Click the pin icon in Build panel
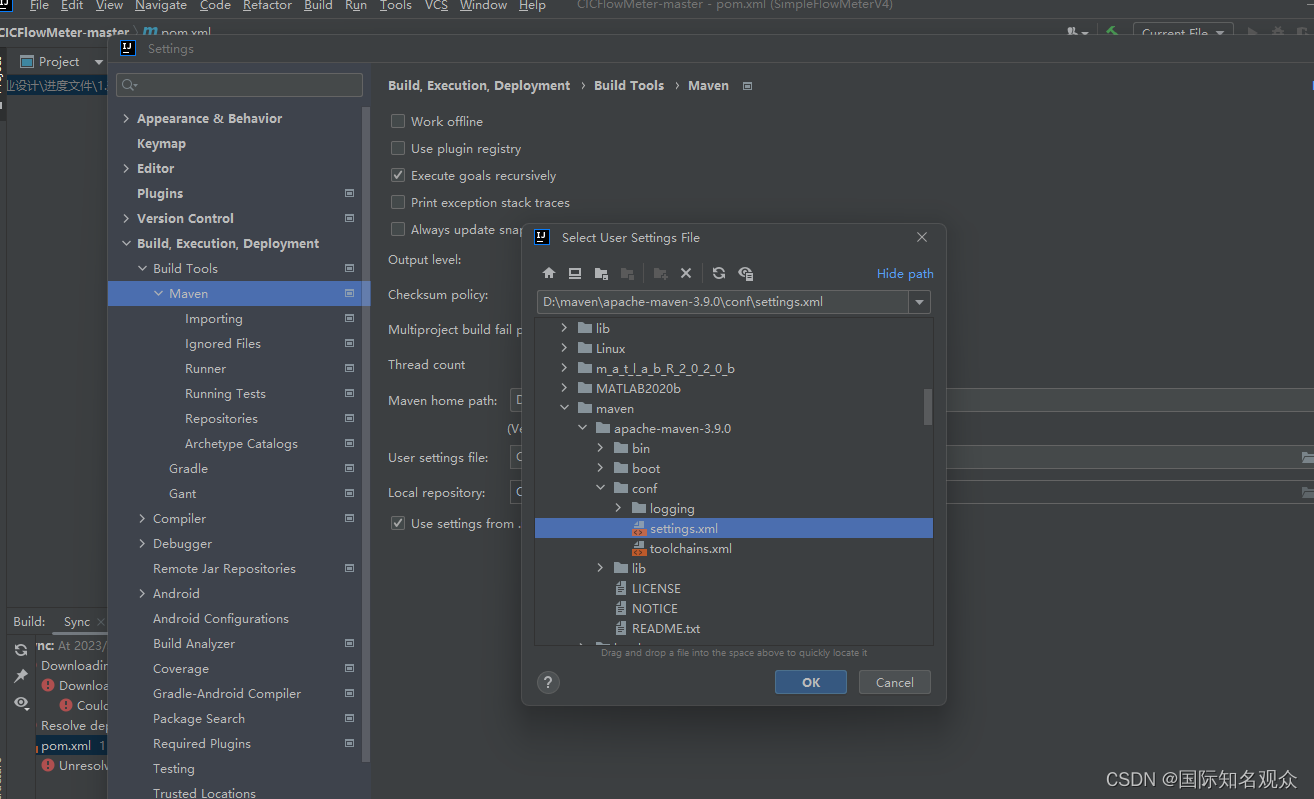Image resolution: width=1314 pixels, height=799 pixels. point(21,676)
